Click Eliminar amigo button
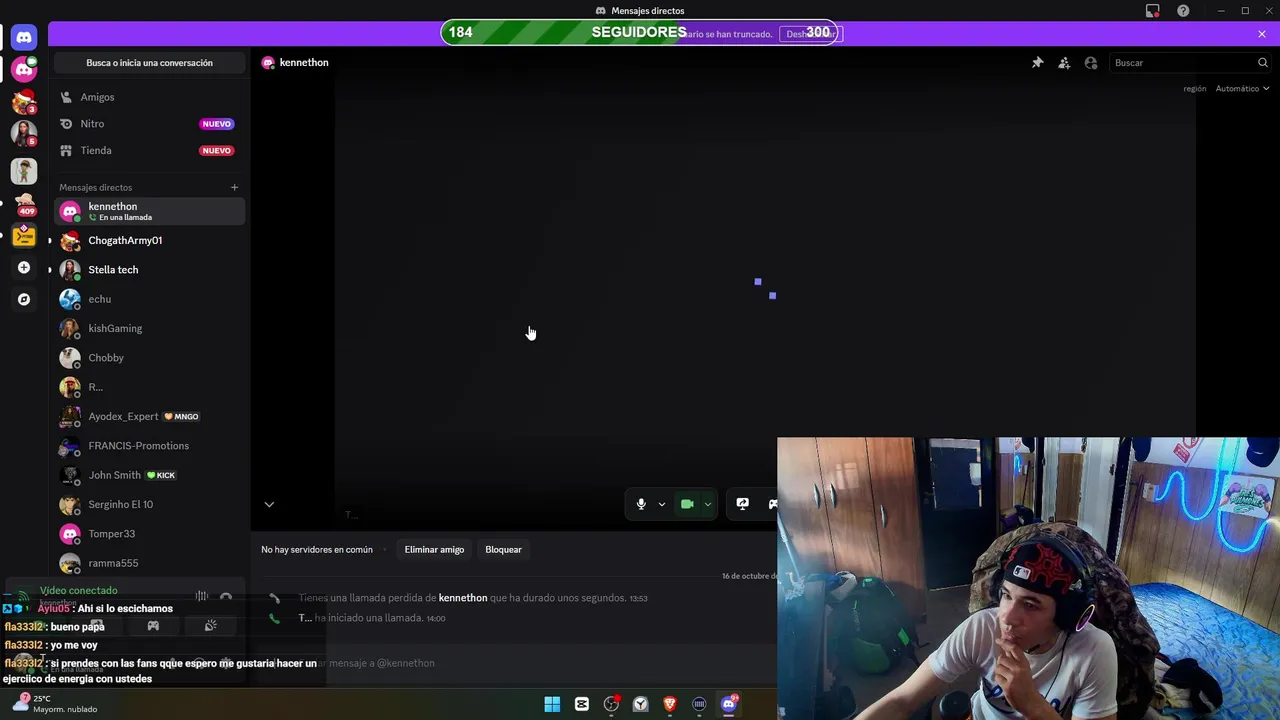Viewport: 1280px width, 720px height. click(434, 549)
